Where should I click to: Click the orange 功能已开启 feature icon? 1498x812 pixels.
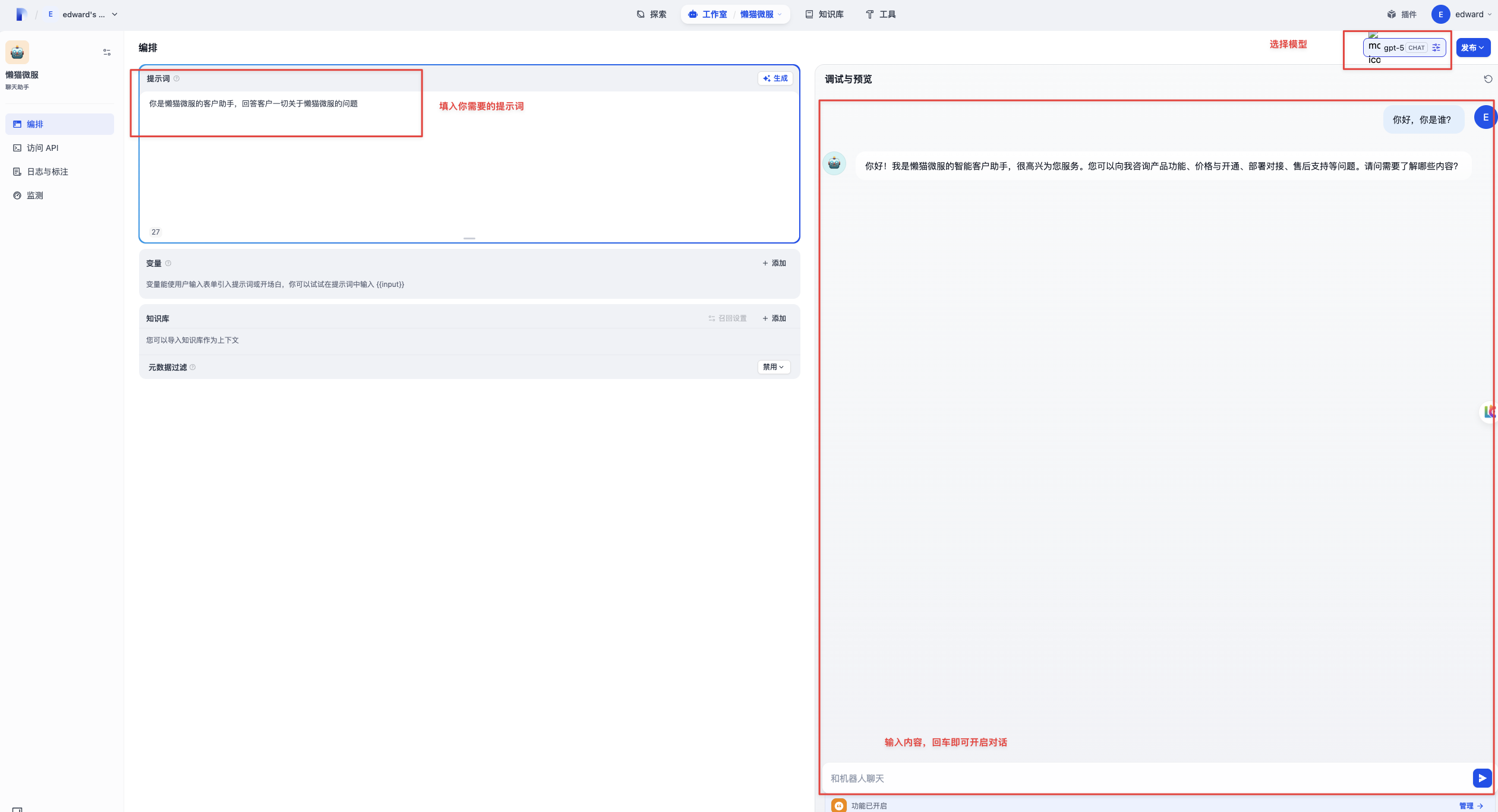coord(839,805)
